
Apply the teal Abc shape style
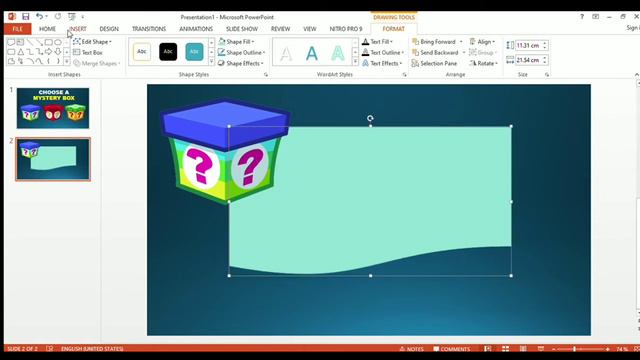[x=194, y=52]
